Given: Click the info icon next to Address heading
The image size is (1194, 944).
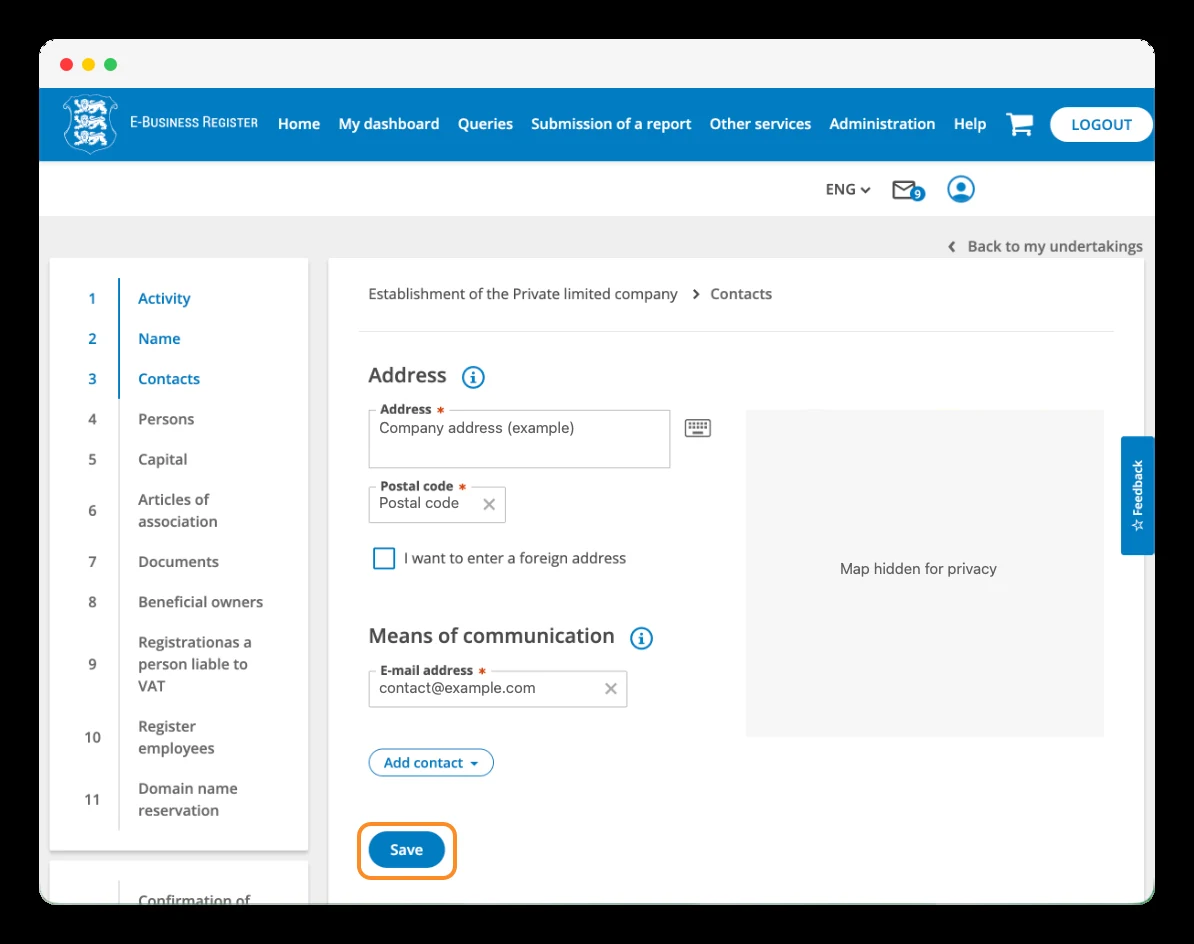Looking at the screenshot, I should click(473, 377).
